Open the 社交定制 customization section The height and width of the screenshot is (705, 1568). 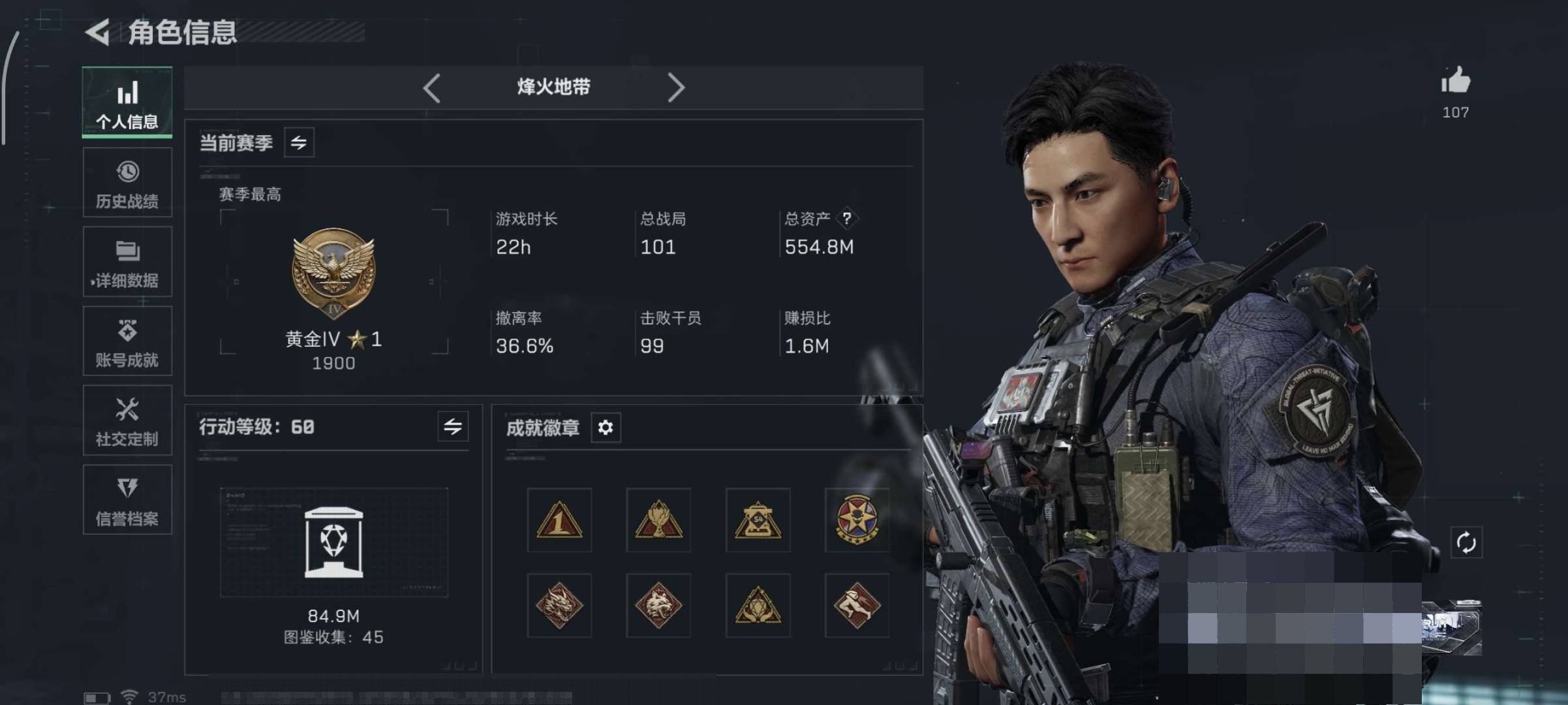click(127, 420)
